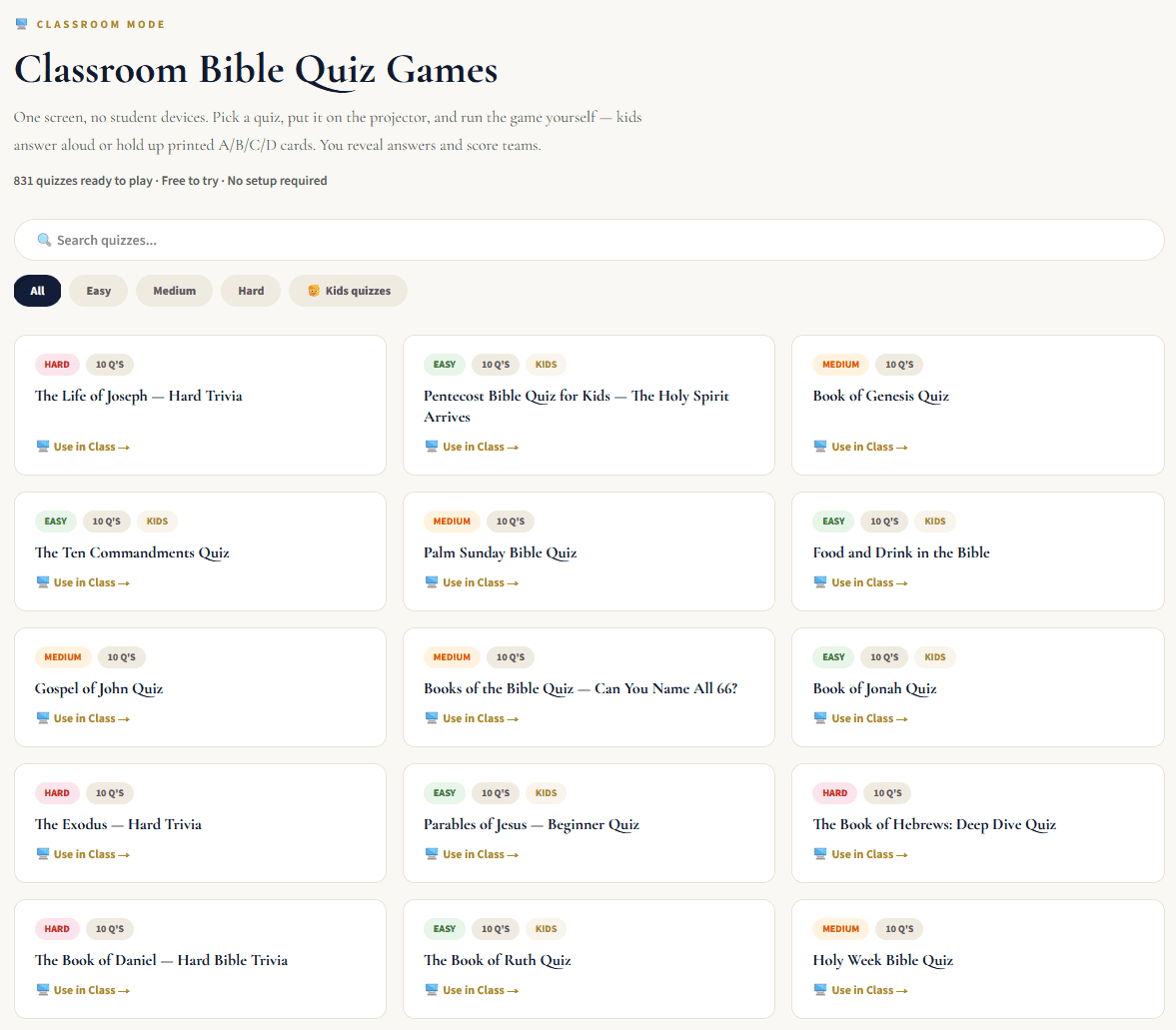Click monitor icon on Parables of Jesus card
The height and width of the screenshot is (1030, 1176).
point(432,854)
